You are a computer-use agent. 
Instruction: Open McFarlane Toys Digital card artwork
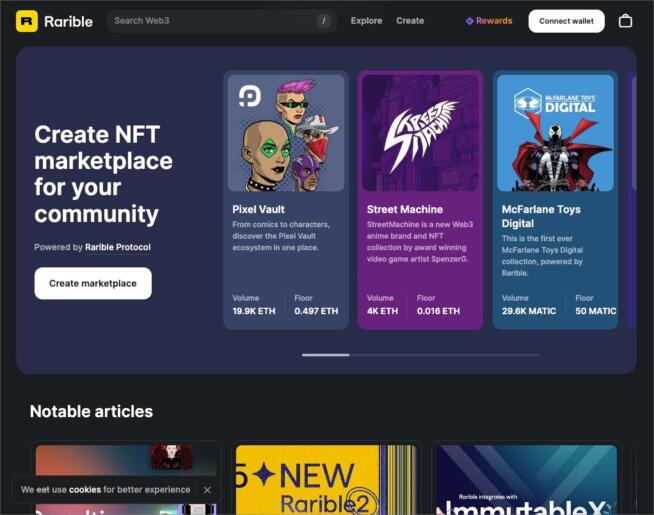(x=555, y=133)
